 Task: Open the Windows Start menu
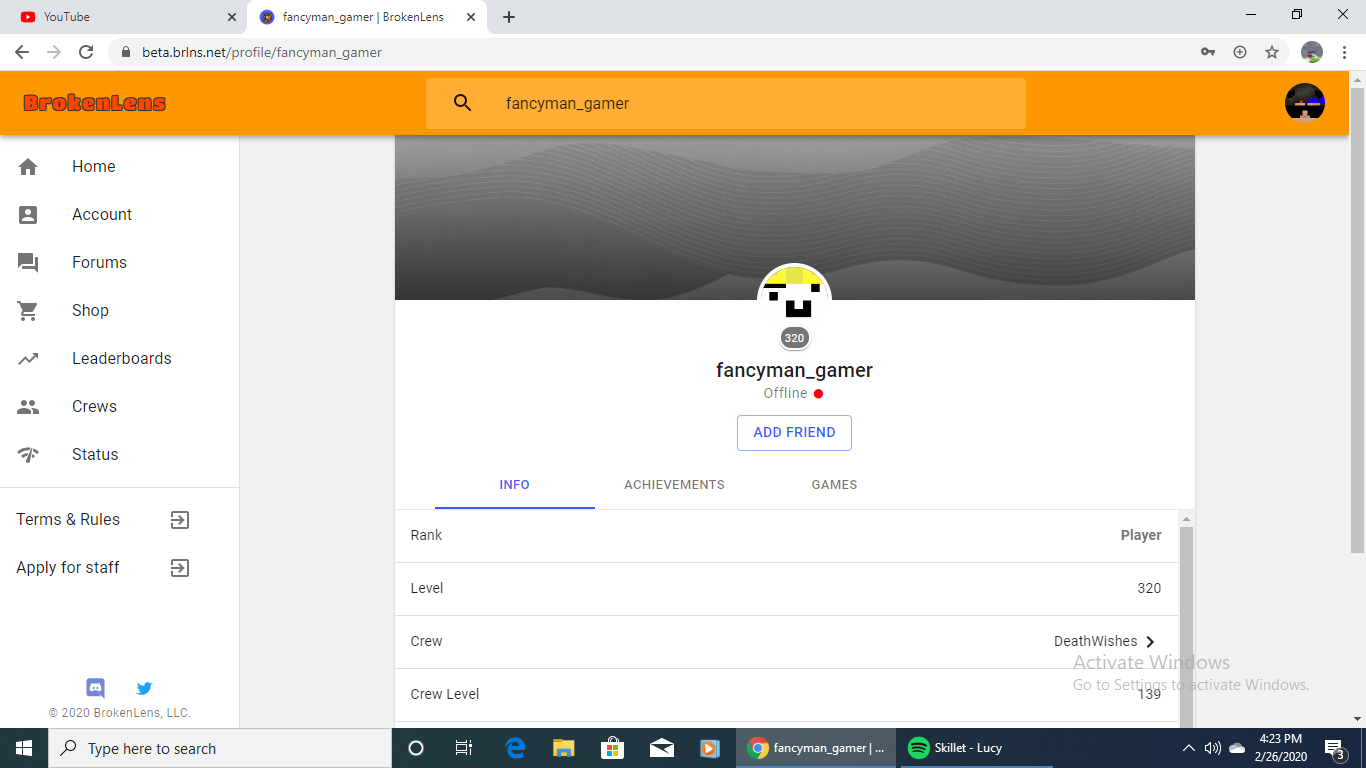pyautogui.click(x=24, y=748)
